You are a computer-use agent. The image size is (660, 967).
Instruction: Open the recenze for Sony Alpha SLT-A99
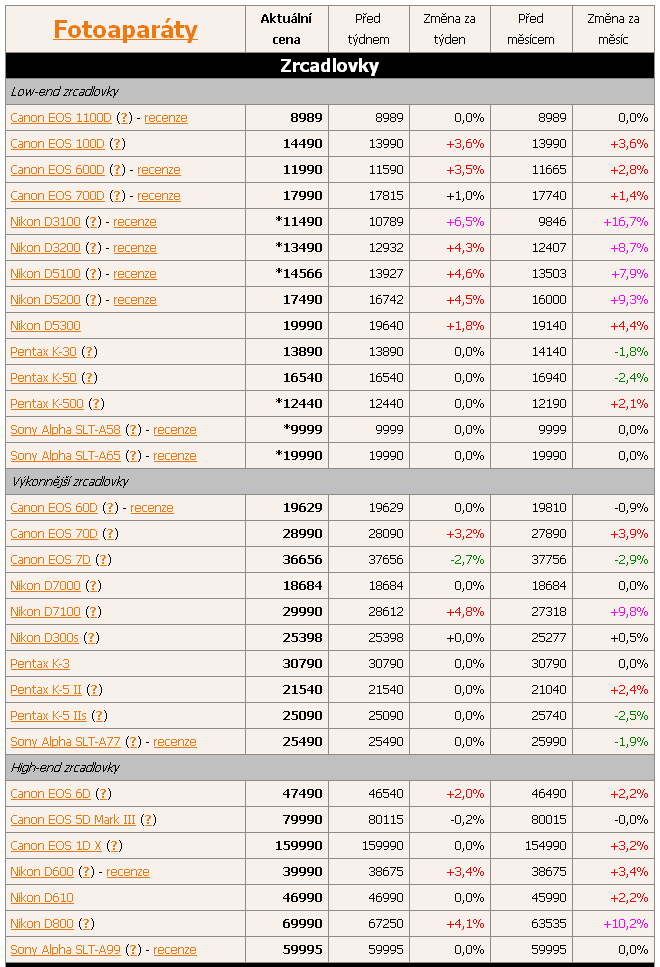(175, 950)
